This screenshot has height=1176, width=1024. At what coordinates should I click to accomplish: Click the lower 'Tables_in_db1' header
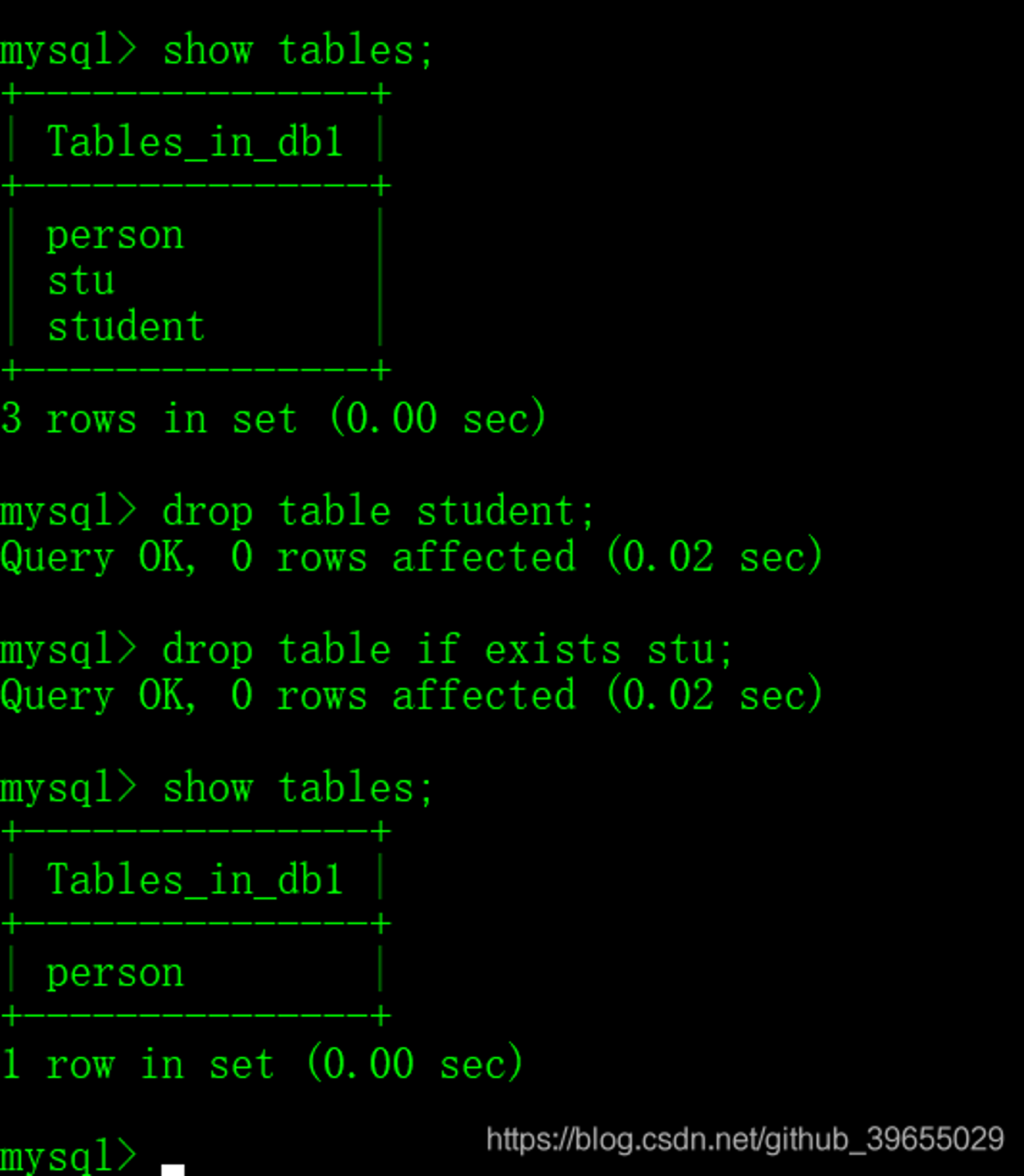pyautogui.click(x=195, y=880)
